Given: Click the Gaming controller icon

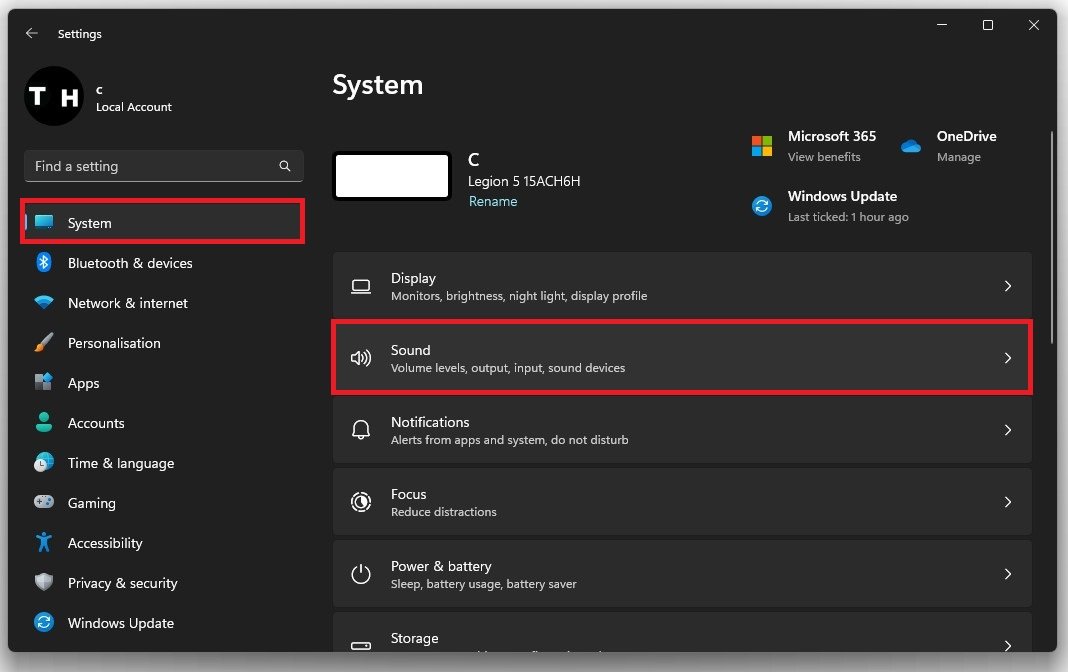Looking at the screenshot, I should coord(44,503).
